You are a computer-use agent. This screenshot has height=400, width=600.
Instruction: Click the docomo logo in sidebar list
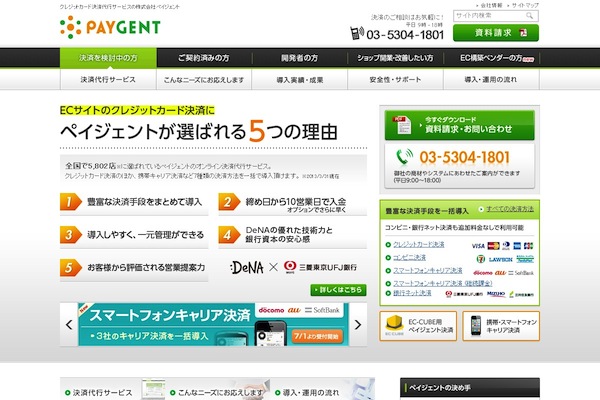coord(483,273)
